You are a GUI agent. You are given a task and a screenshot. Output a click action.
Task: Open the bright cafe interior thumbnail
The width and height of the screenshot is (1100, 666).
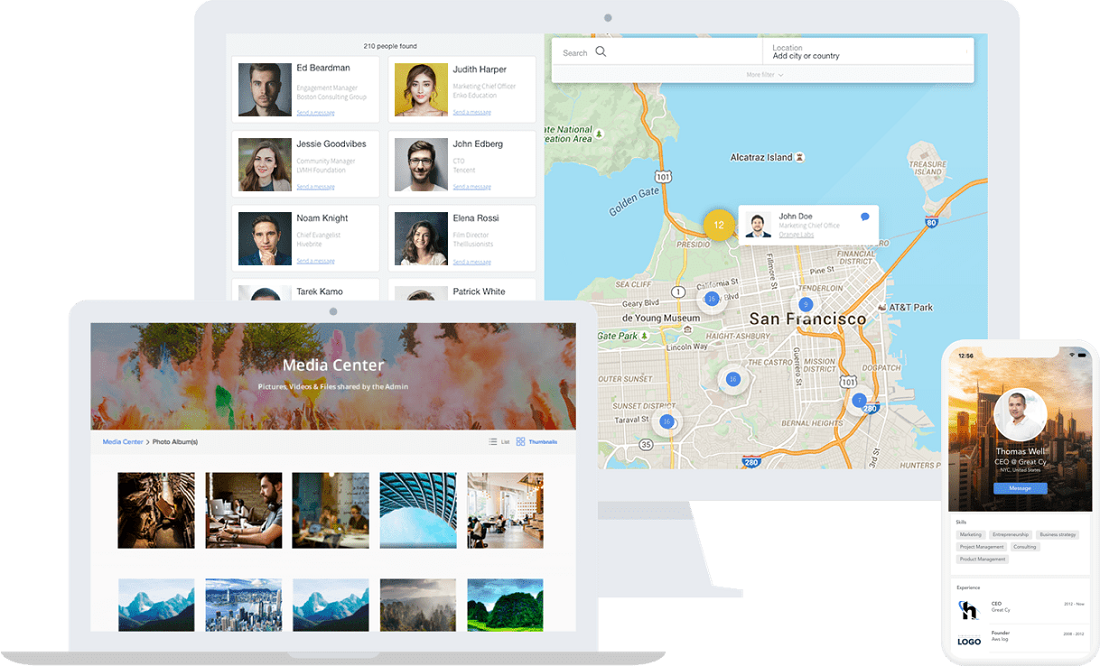pos(505,510)
